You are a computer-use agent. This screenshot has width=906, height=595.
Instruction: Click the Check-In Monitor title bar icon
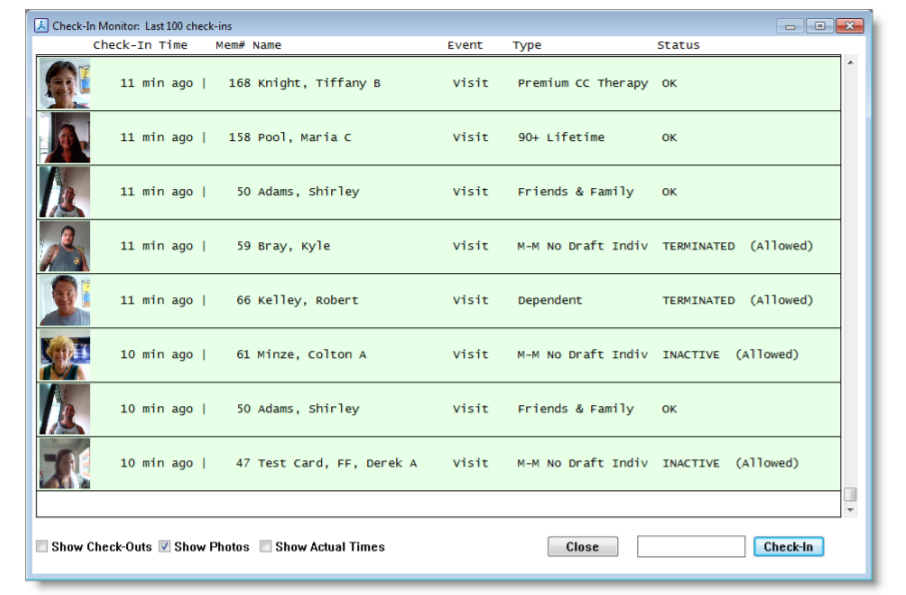40,25
